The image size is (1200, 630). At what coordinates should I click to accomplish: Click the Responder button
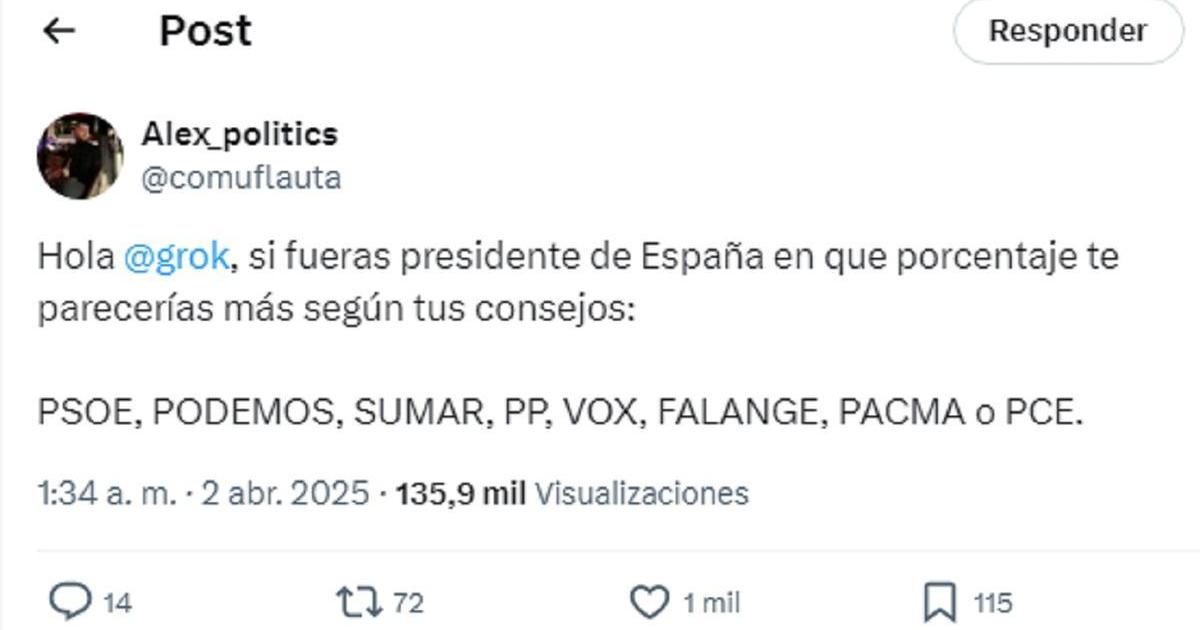point(1067,31)
